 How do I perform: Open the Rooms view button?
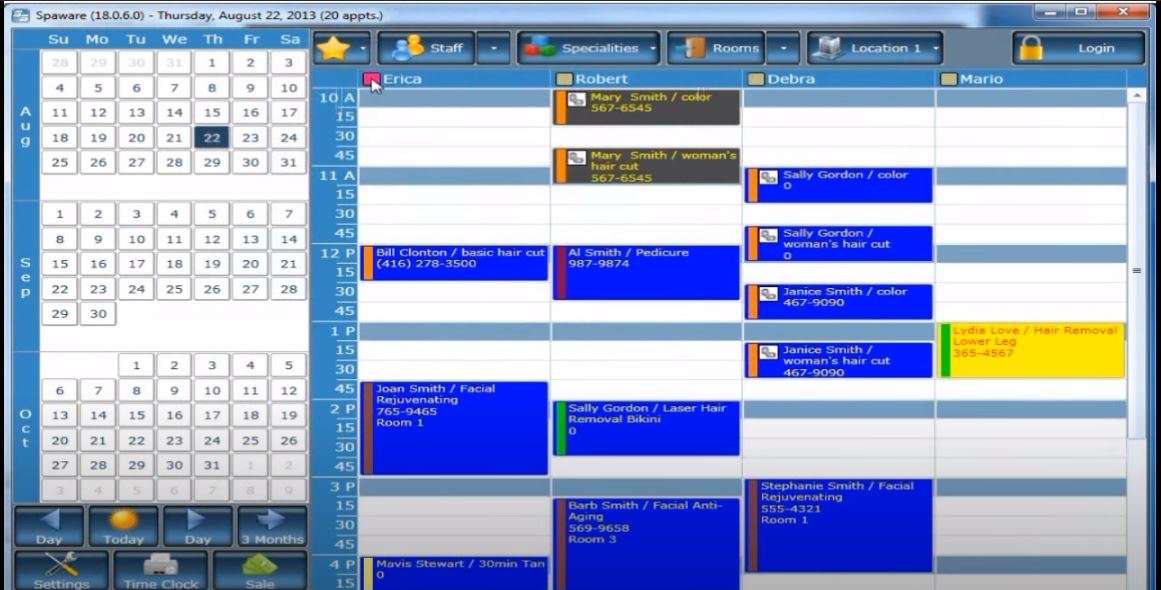716,48
